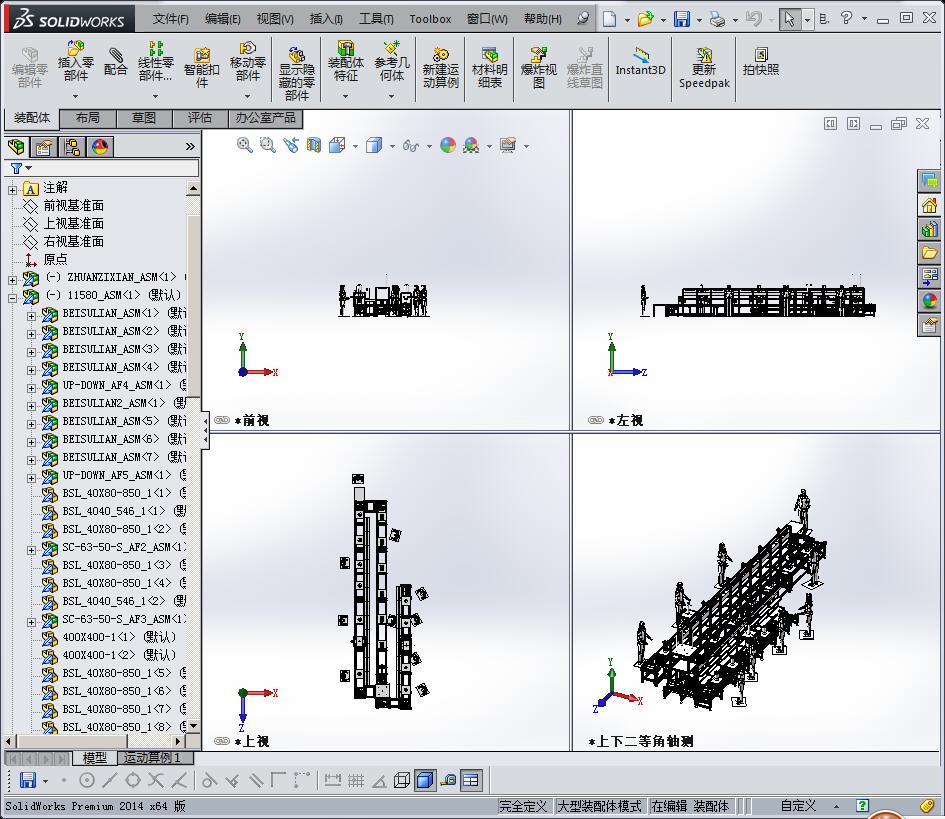Open the 工具(T) menu
This screenshot has width=945, height=819.
click(376, 19)
